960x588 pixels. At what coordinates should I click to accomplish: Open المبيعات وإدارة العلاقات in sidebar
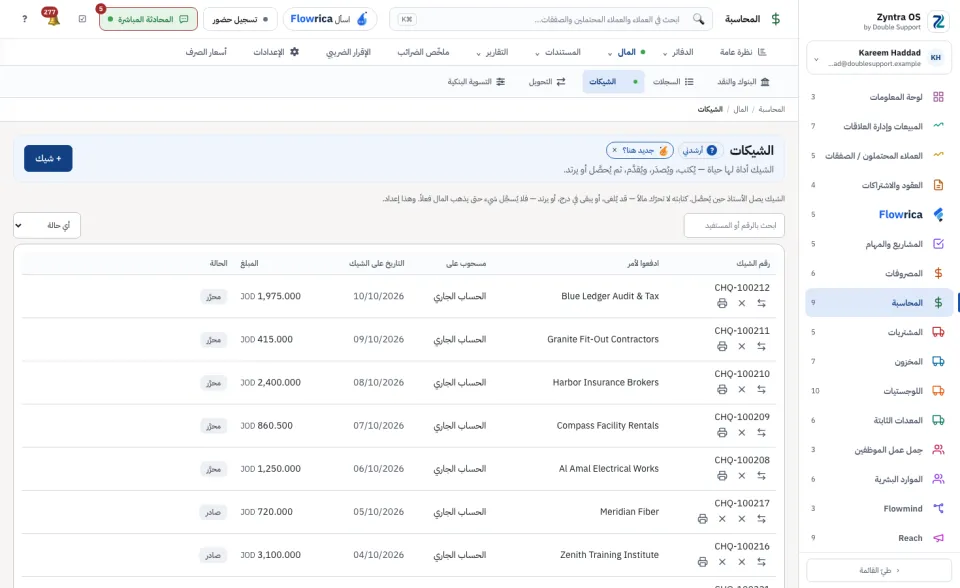point(879,126)
